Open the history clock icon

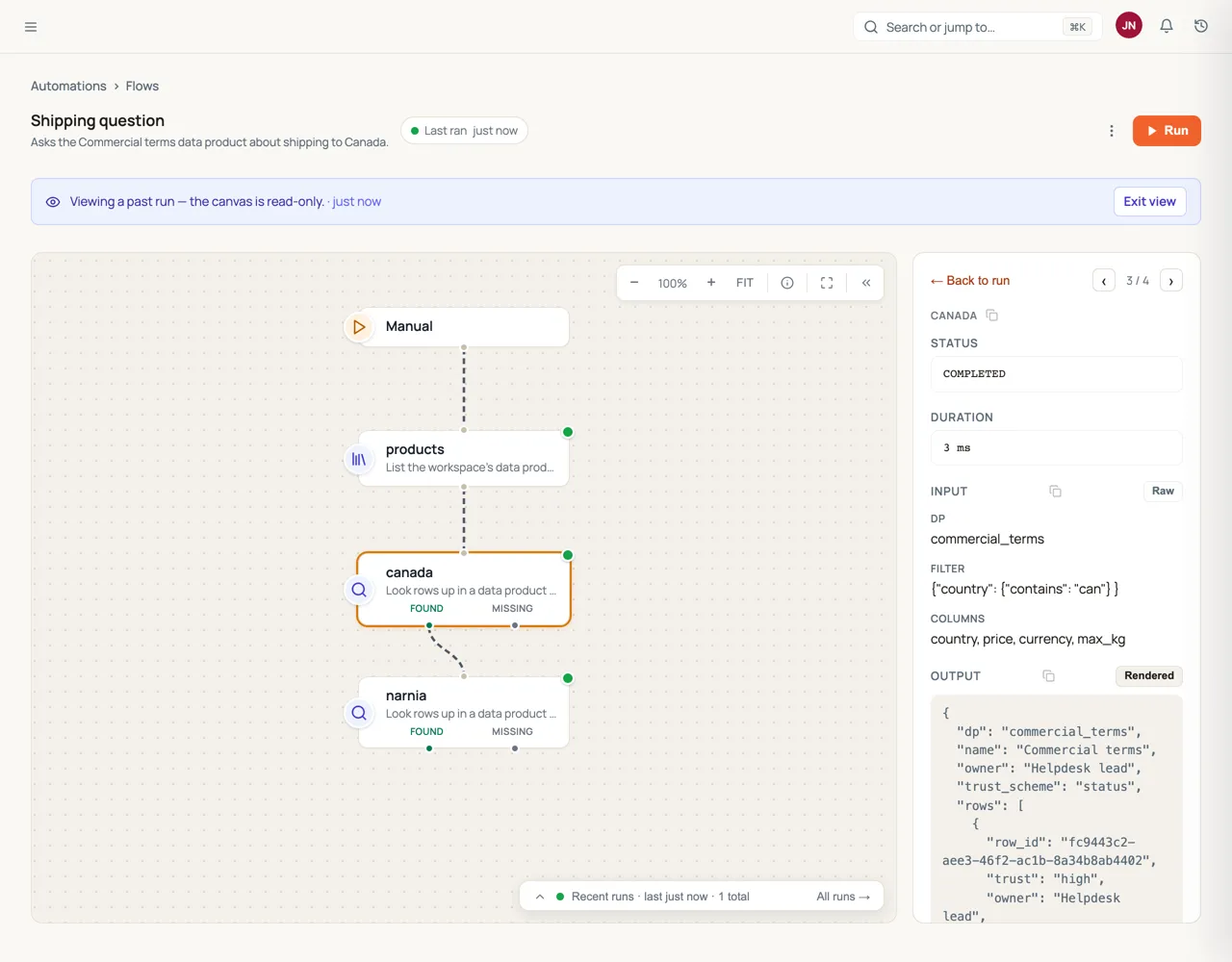(1201, 26)
